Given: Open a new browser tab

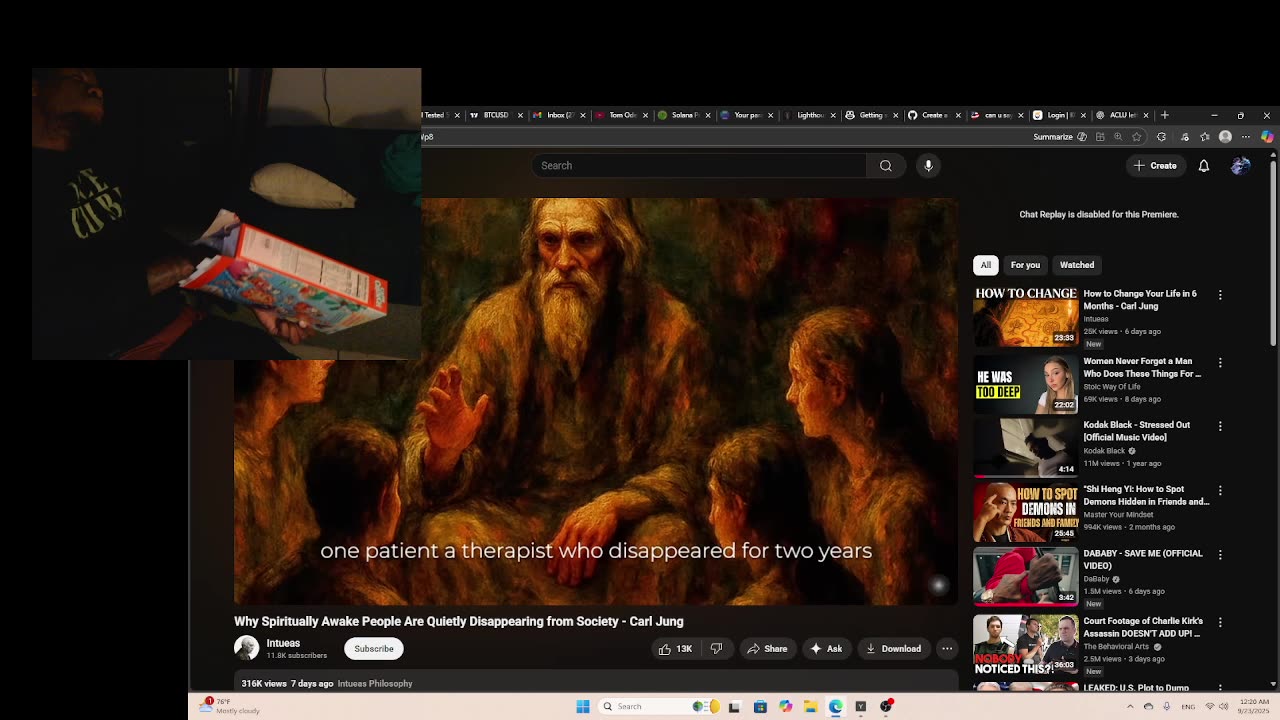Looking at the screenshot, I should (1164, 115).
